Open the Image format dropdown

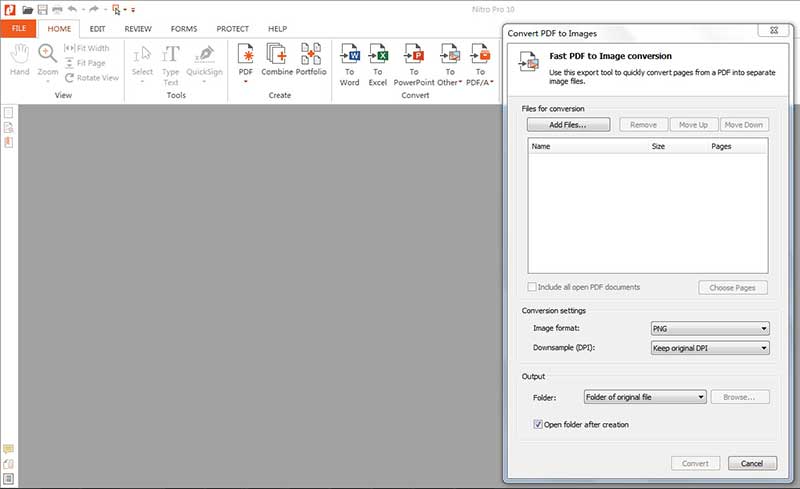[710, 329]
